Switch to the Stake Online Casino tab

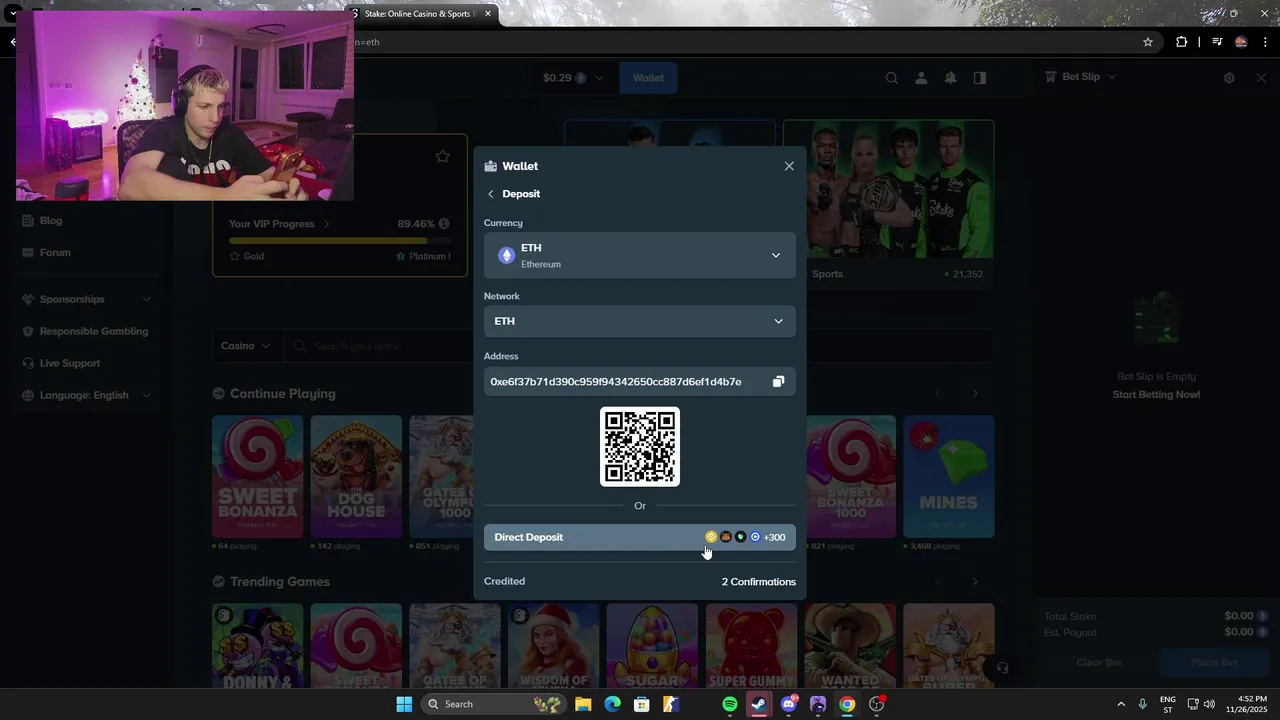click(x=420, y=14)
